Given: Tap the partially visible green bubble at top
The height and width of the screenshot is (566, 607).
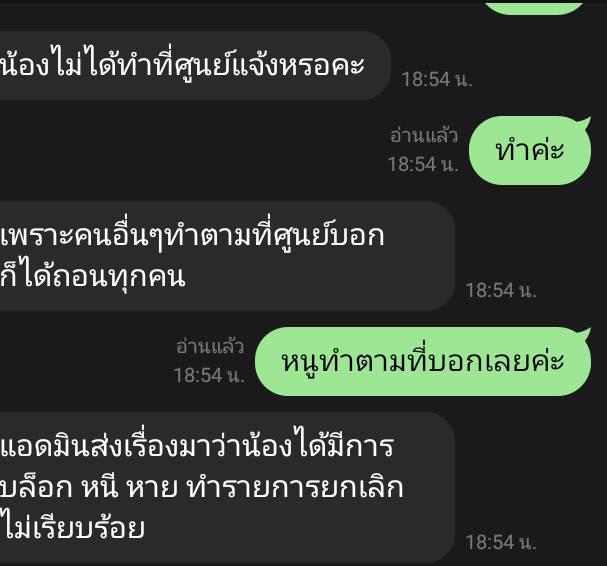Looking at the screenshot, I should click(x=534, y=9).
